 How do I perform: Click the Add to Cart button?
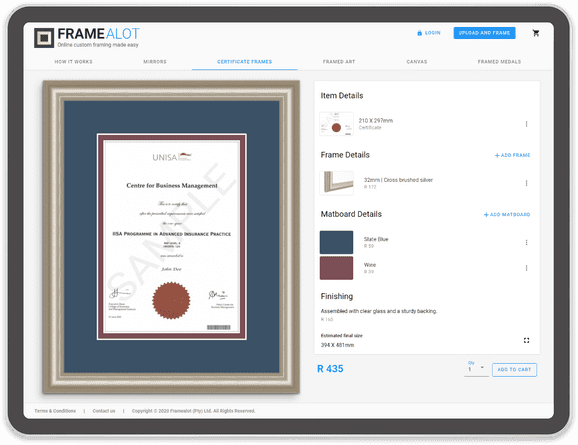click(x=514, y=369)
